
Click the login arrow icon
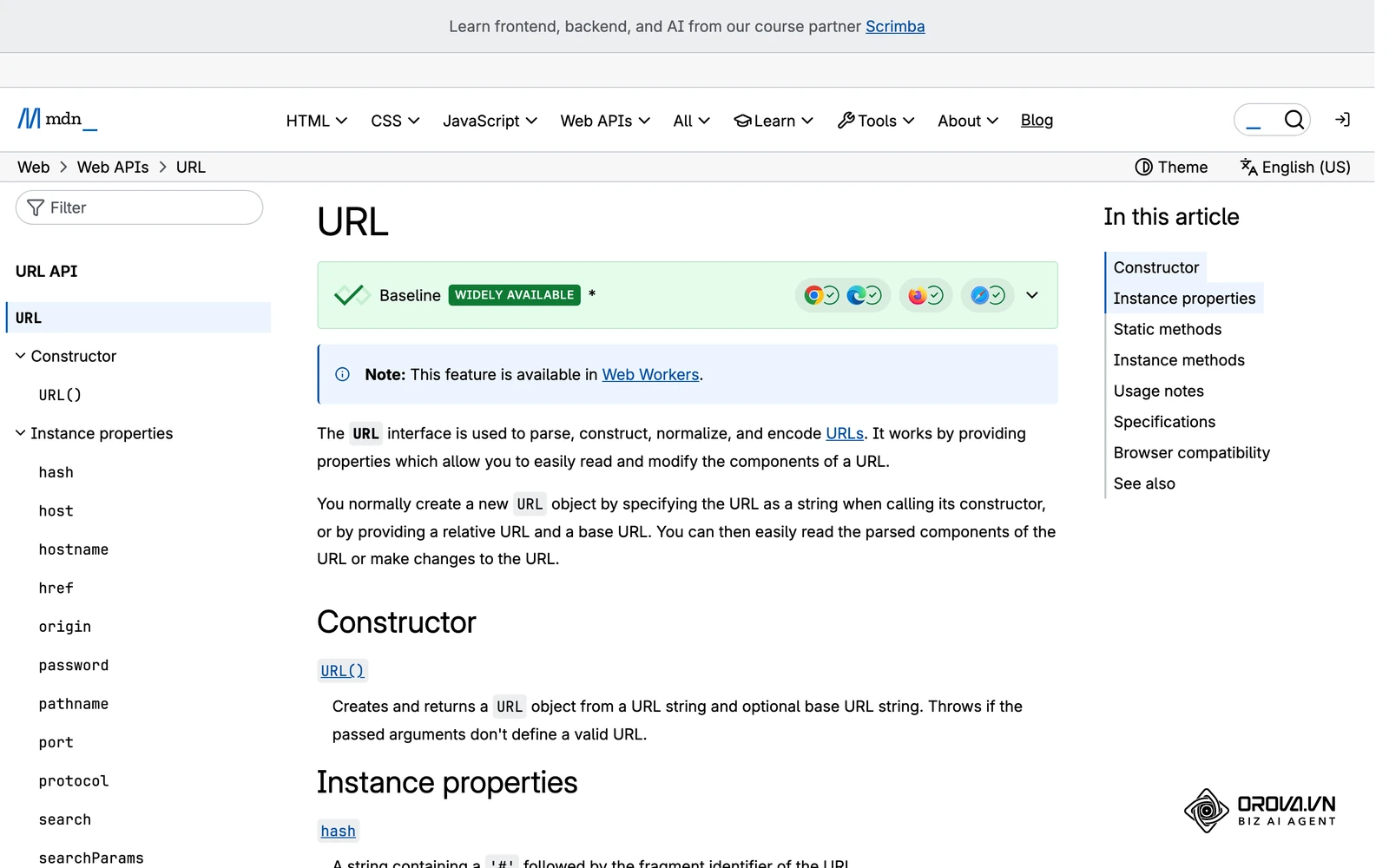1342,120
